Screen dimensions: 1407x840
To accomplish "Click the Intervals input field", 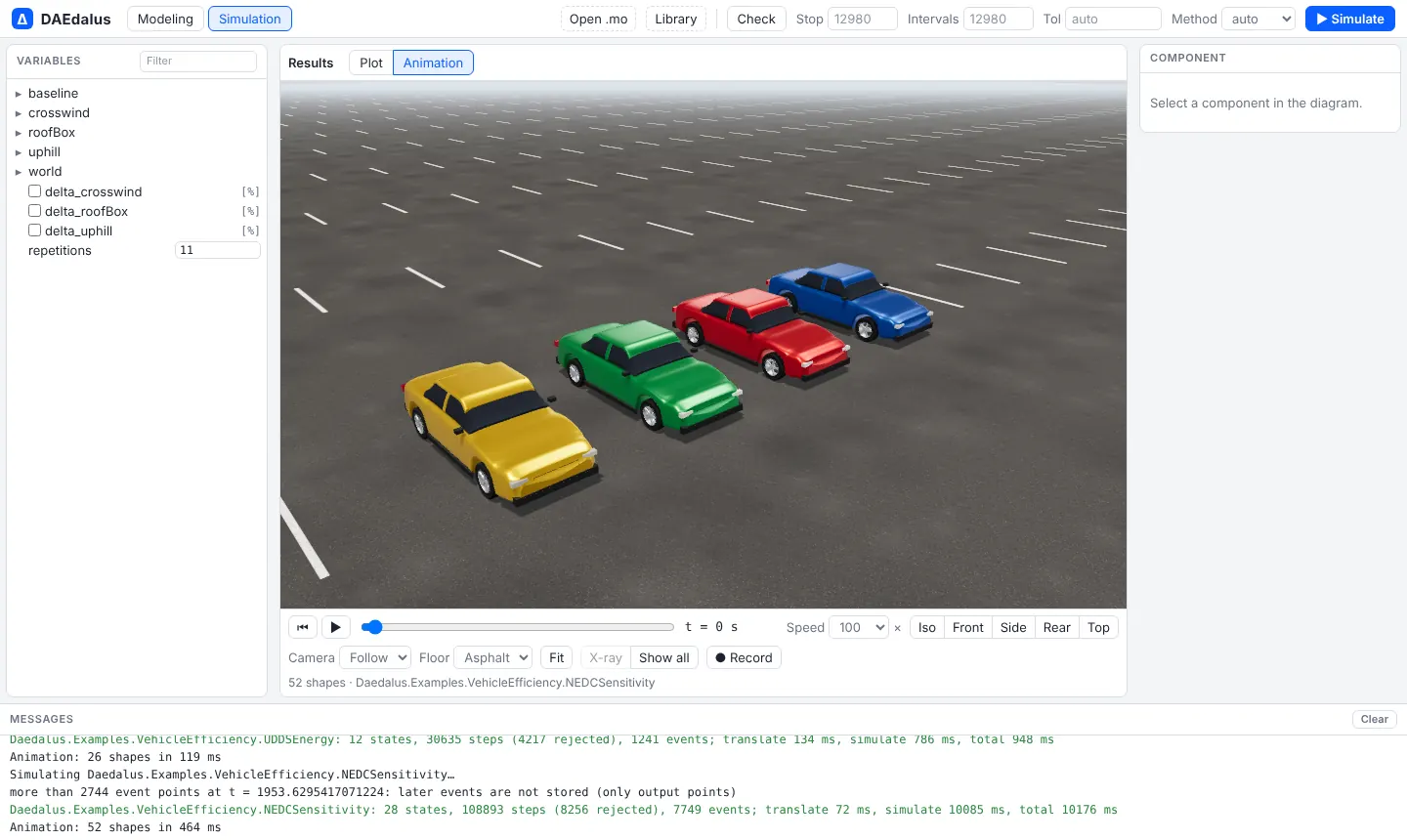I will tap(999, 19).
